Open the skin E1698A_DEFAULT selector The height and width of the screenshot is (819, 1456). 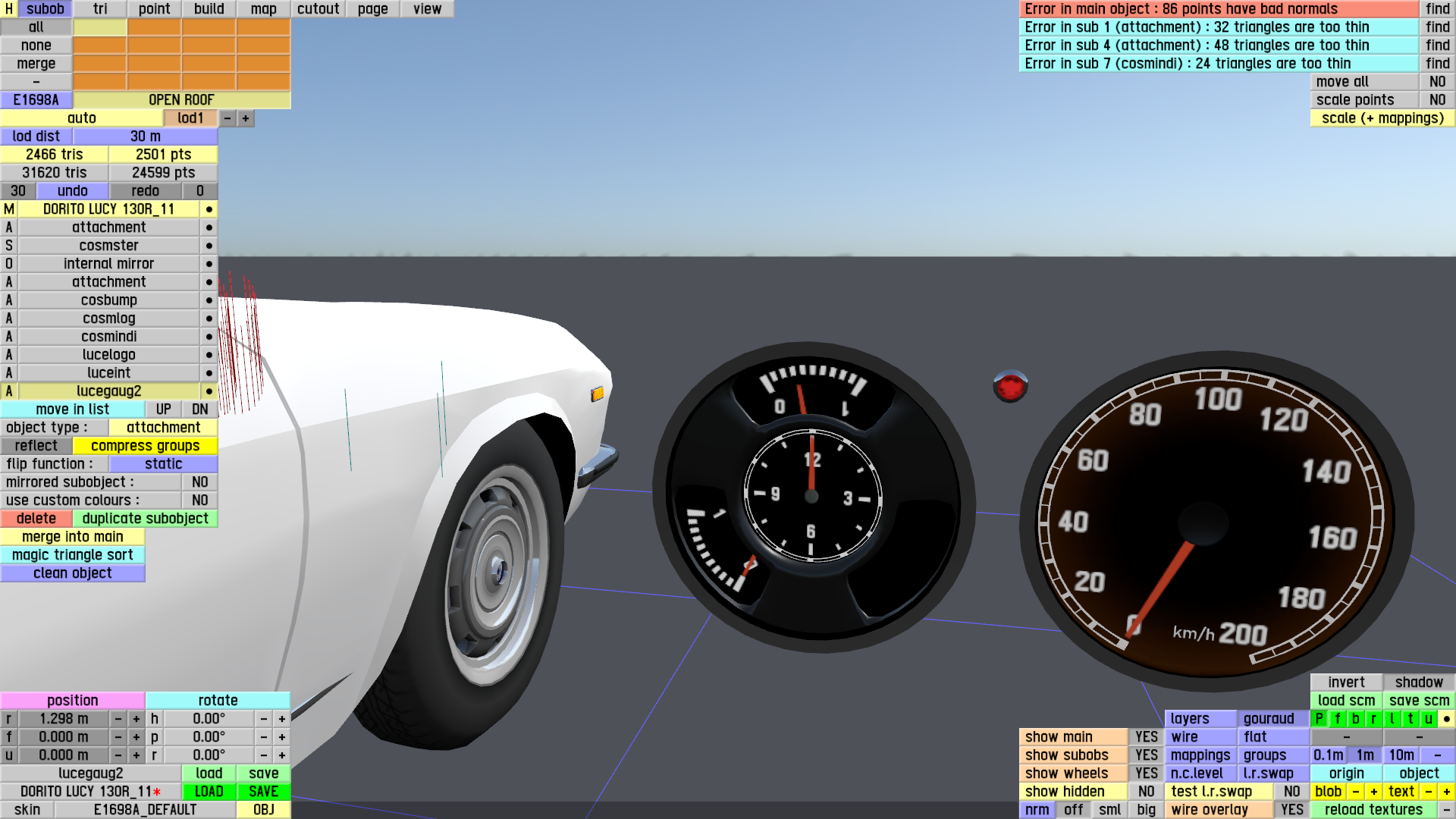pyautogui.click(x=145, y=810)
